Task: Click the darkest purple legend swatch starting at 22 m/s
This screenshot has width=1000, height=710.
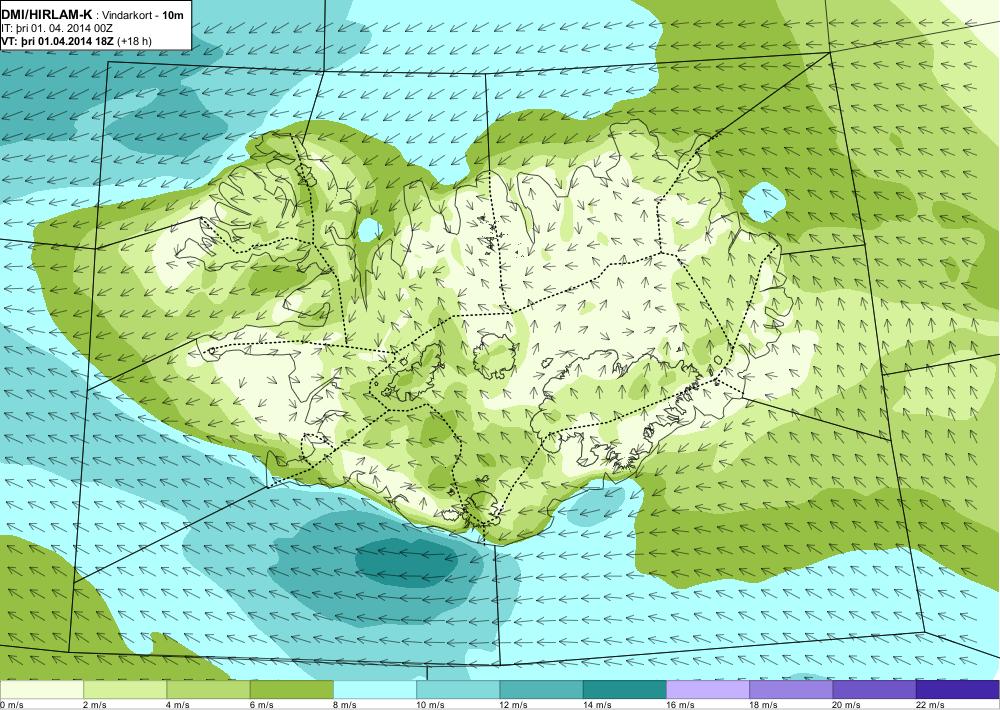Action: [x=957, y=690]
